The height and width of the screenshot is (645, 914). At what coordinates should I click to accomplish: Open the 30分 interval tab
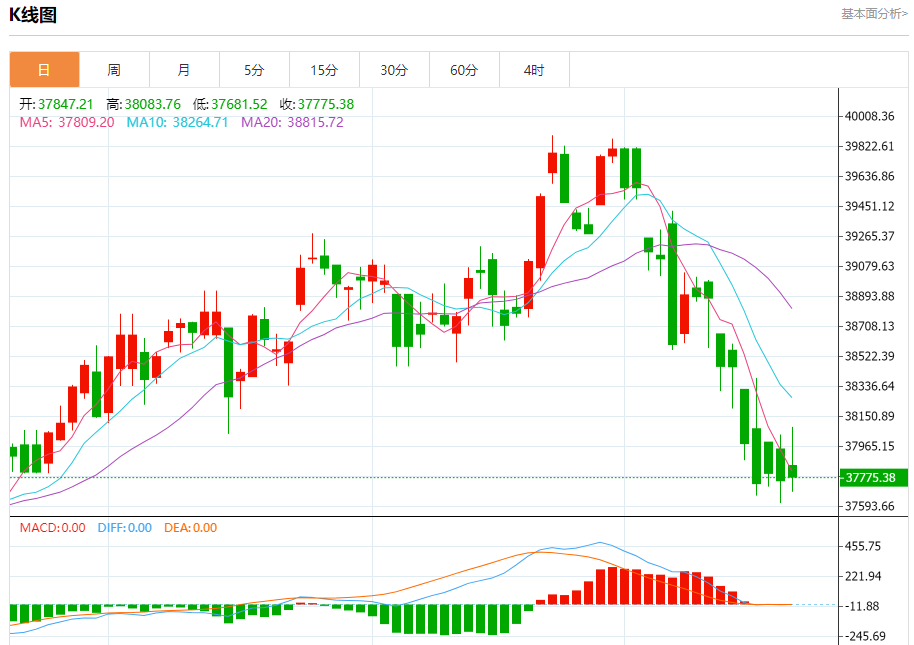click(x=394, y=70)
